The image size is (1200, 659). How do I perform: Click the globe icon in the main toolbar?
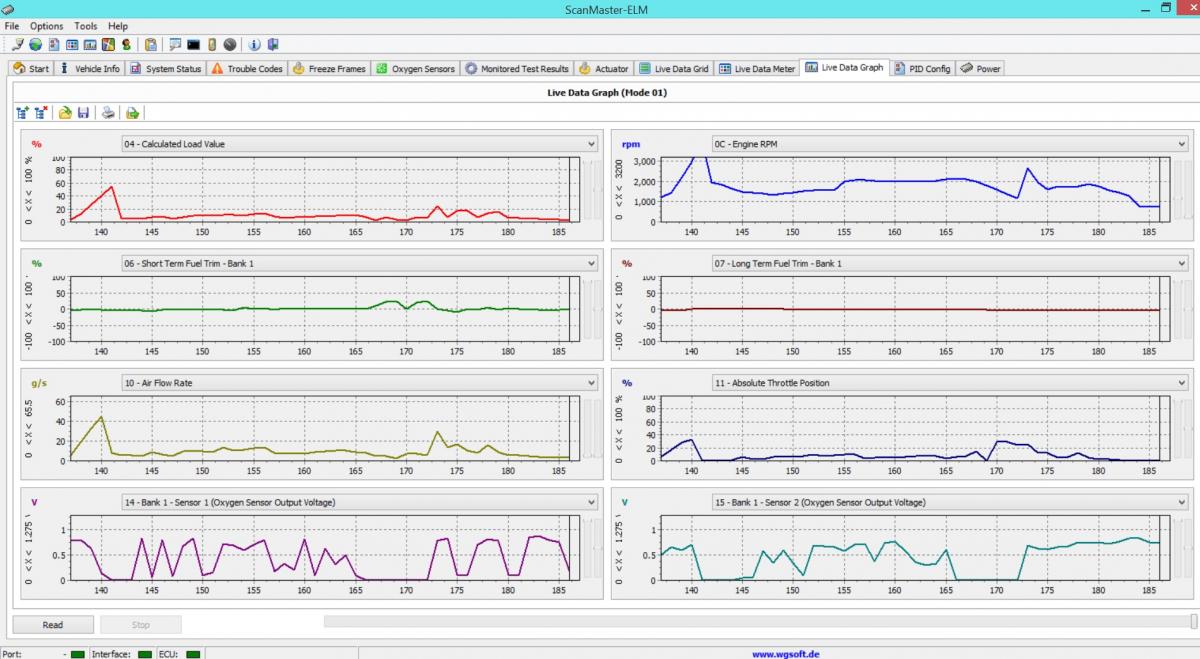point(35,44)
